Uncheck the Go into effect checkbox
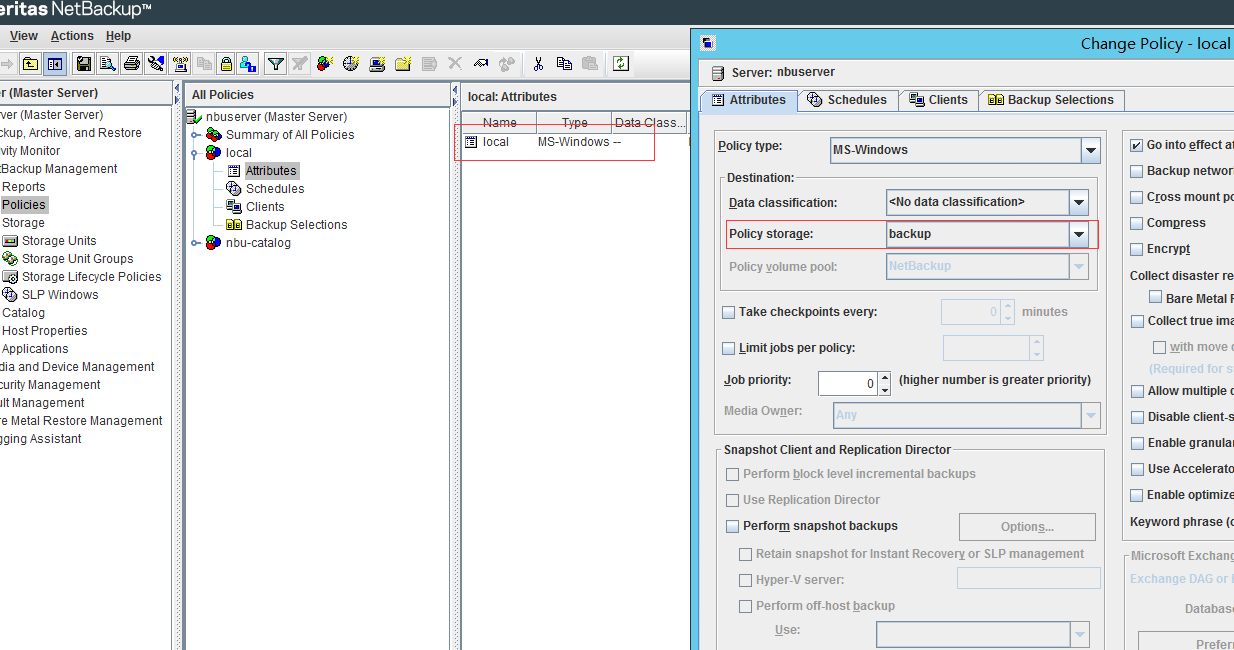The width and height of the screenshot is (1234, 650). pyautogui.click(x=1136, y=145)
